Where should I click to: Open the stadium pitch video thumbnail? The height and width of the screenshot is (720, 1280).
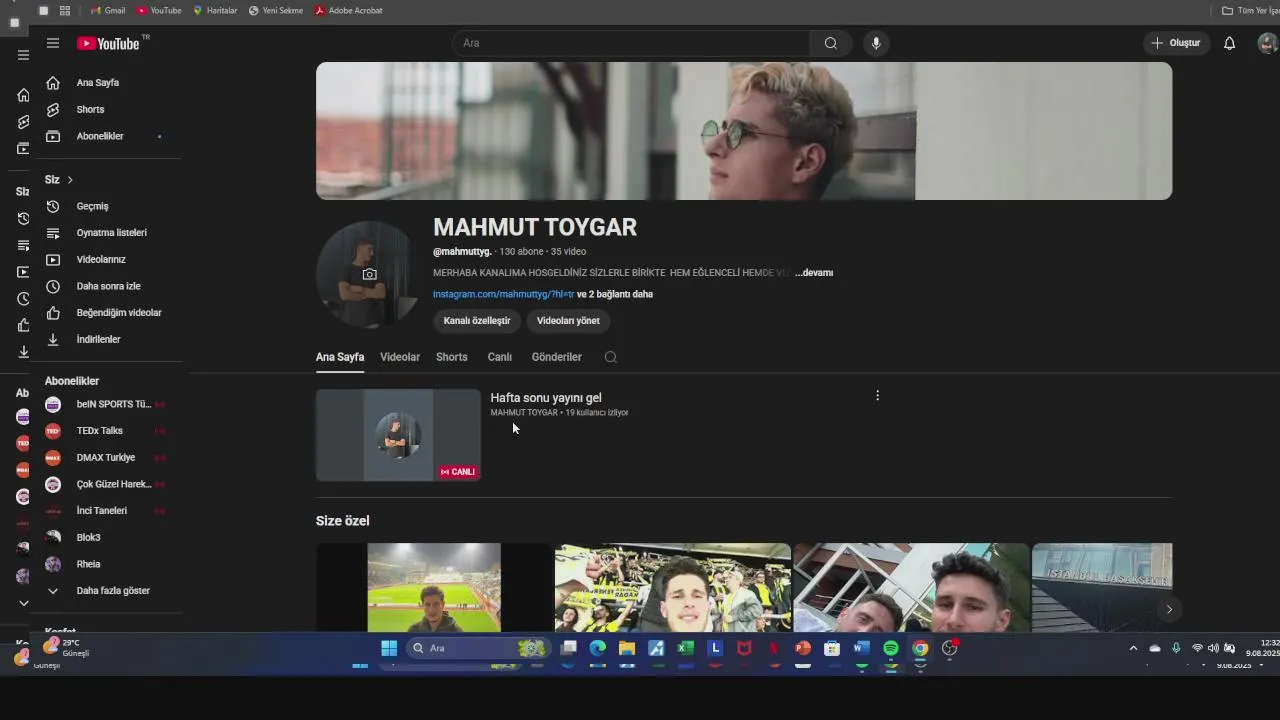[434, 587]
